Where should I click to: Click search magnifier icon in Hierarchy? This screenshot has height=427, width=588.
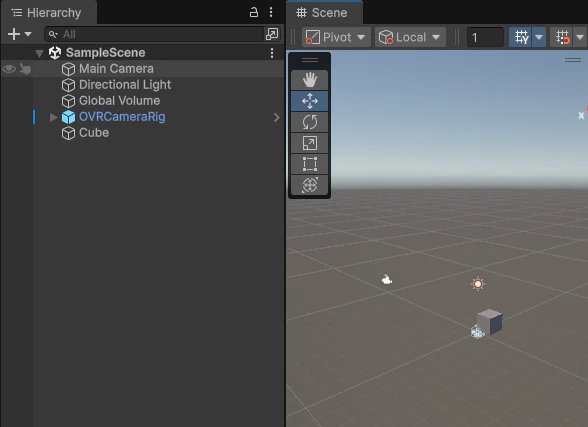53,34
